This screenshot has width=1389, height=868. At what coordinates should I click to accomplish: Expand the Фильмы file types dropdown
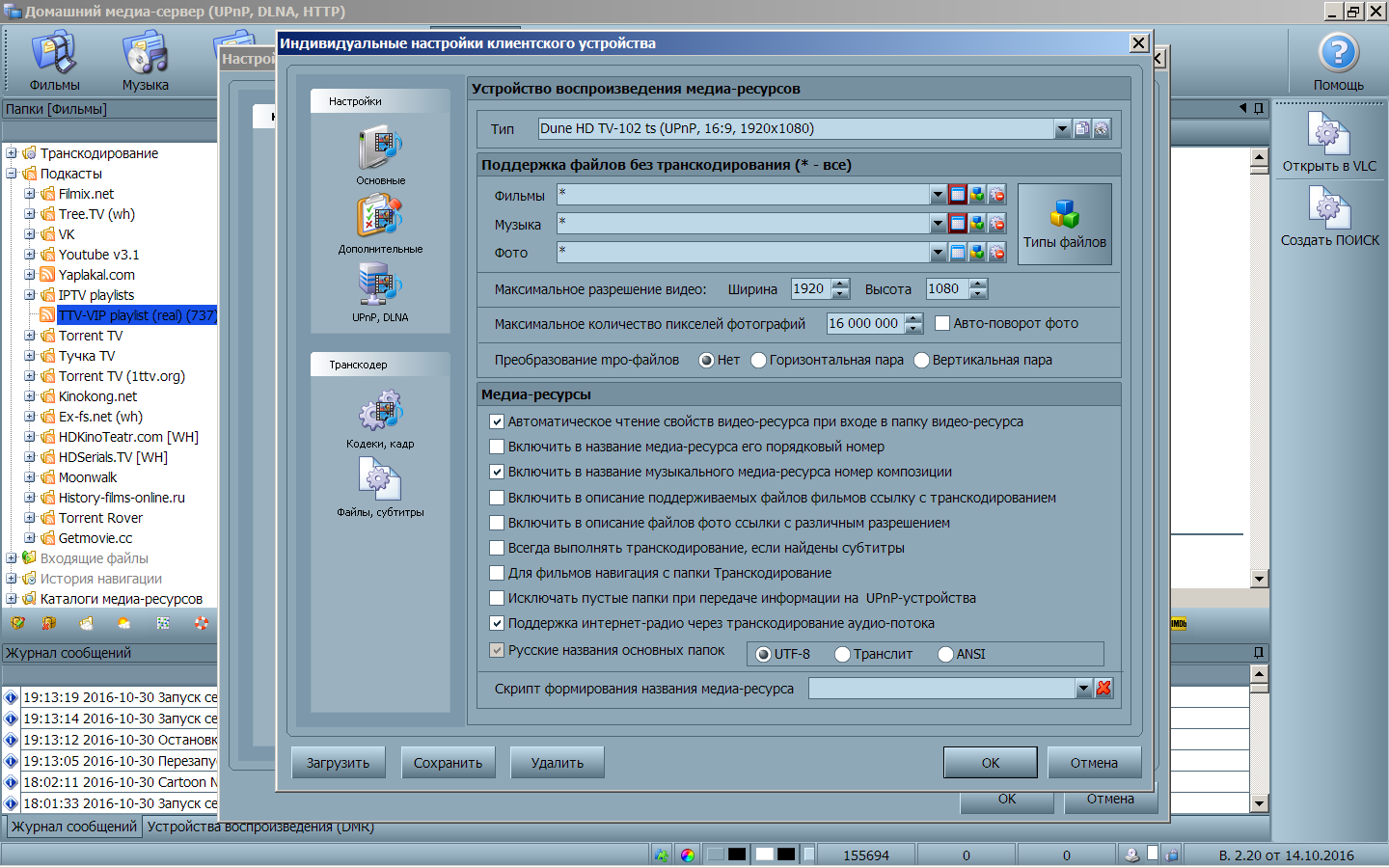(x=938, y=195)
